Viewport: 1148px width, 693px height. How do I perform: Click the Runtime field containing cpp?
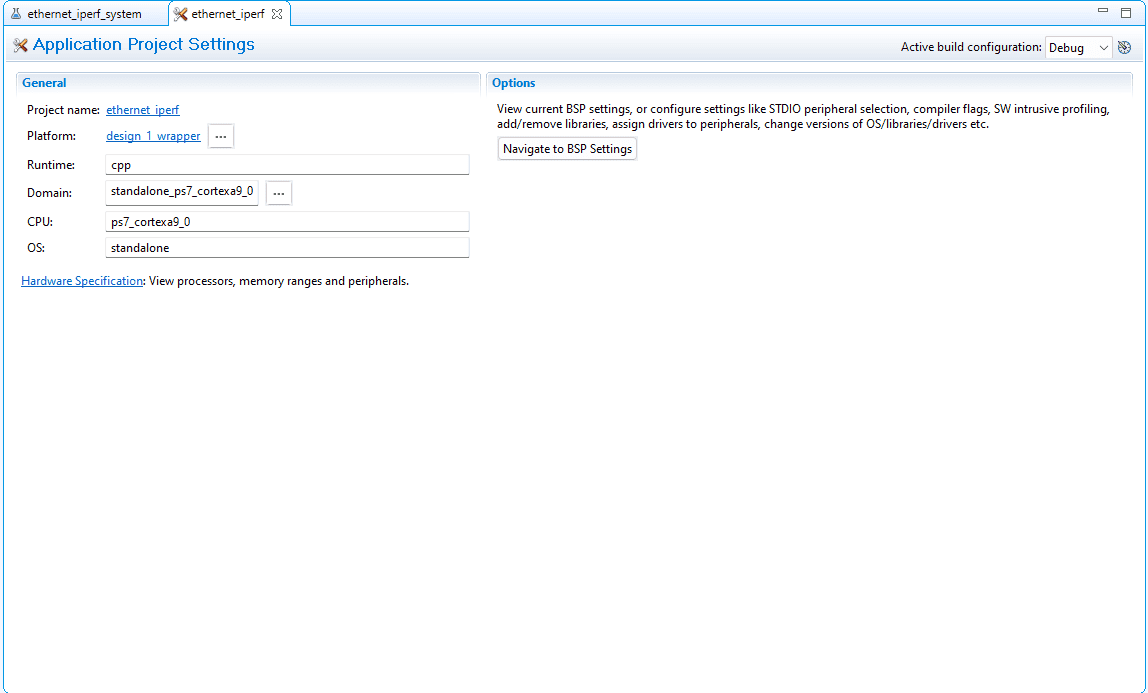pyautogui.click(x=286, y=165)
